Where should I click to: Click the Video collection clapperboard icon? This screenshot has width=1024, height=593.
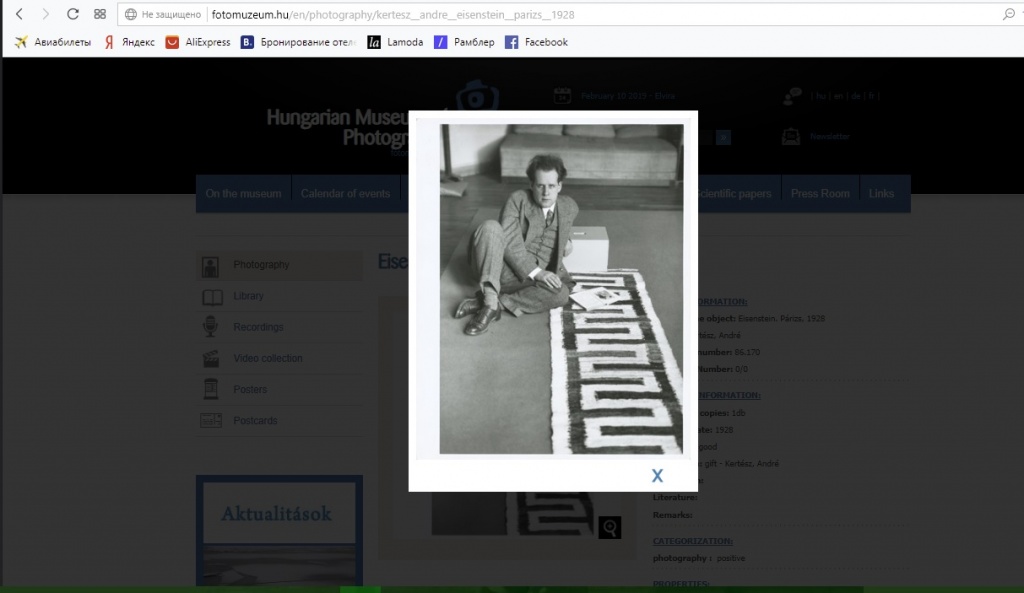coord(211,358)
